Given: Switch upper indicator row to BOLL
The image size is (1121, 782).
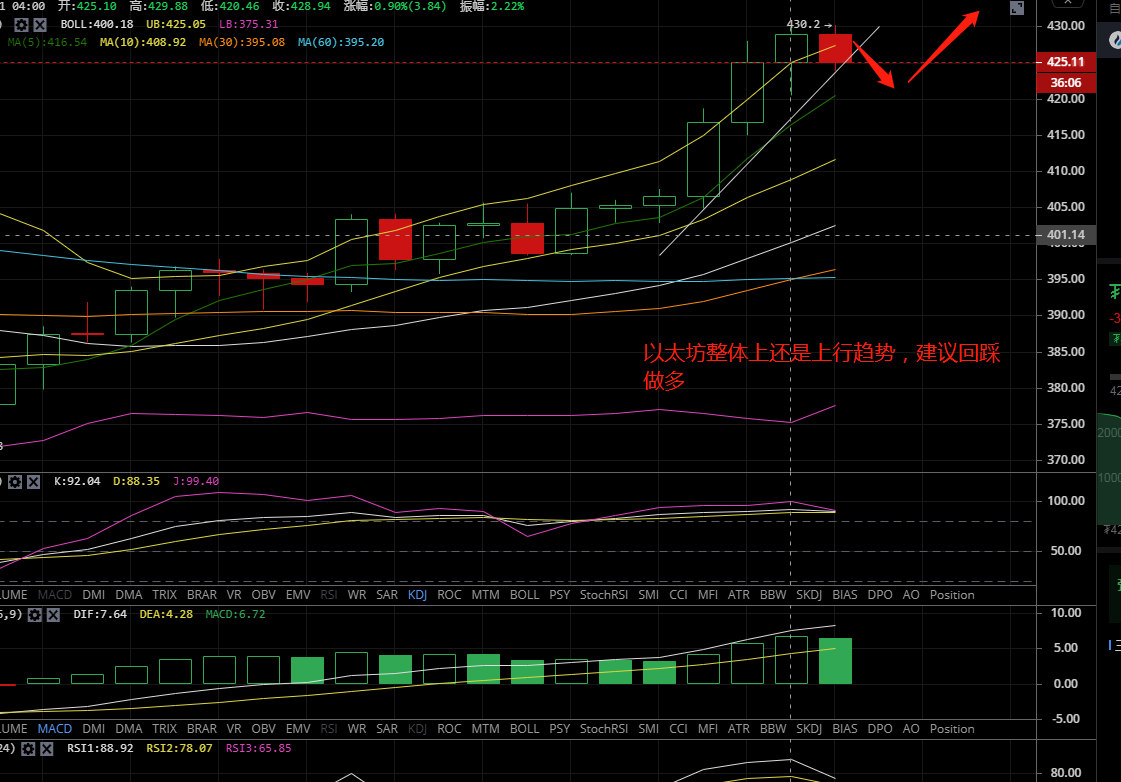Looking at the screenshot, I should [x=524, y=595].
